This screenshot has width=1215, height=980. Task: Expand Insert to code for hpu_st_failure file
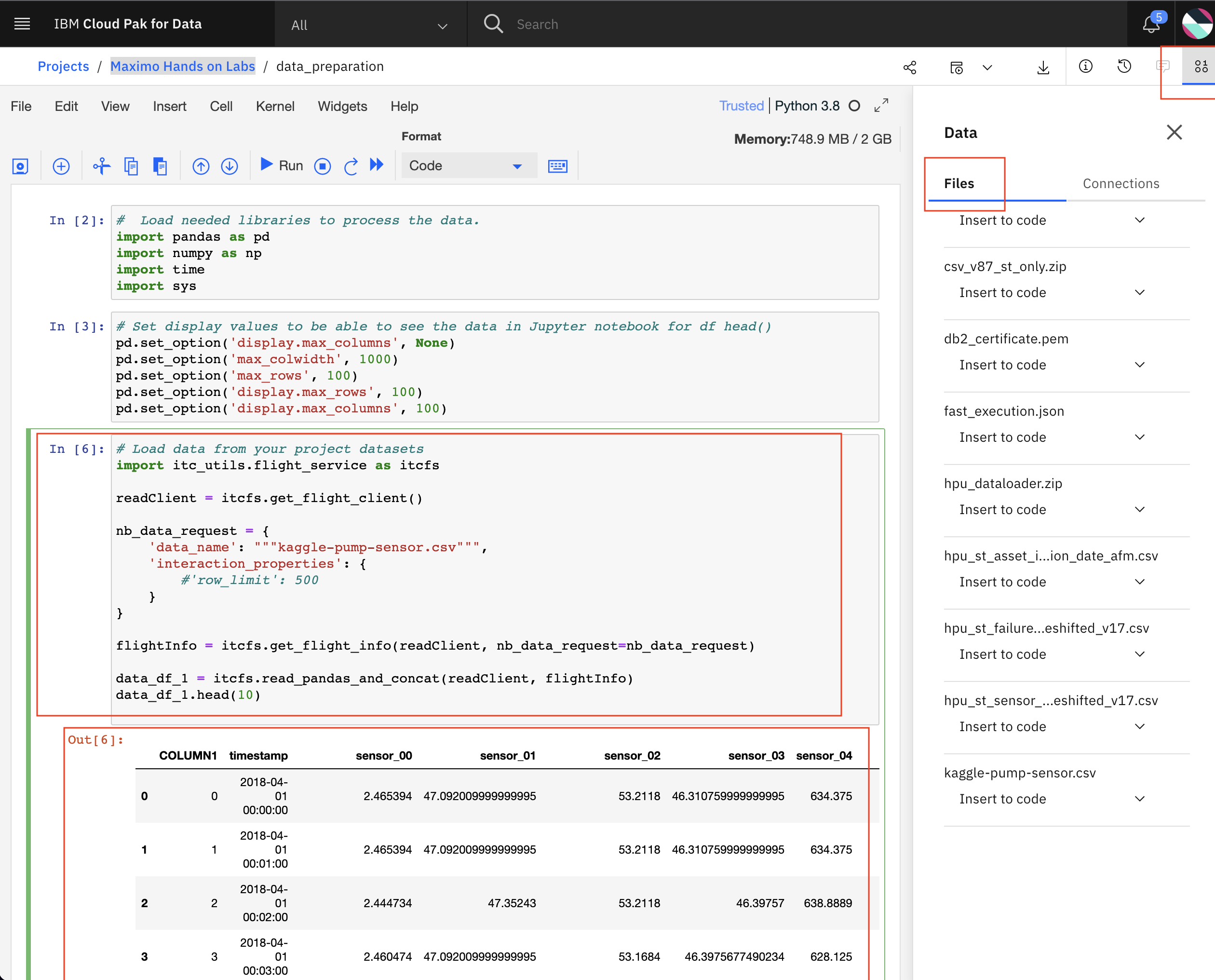click(1139, 654)
